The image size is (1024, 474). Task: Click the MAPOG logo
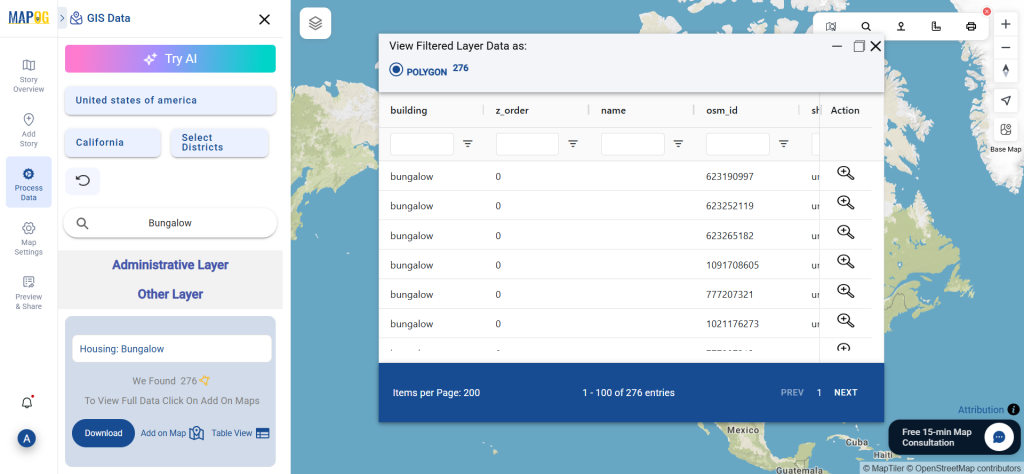click(x=28, y=18)
